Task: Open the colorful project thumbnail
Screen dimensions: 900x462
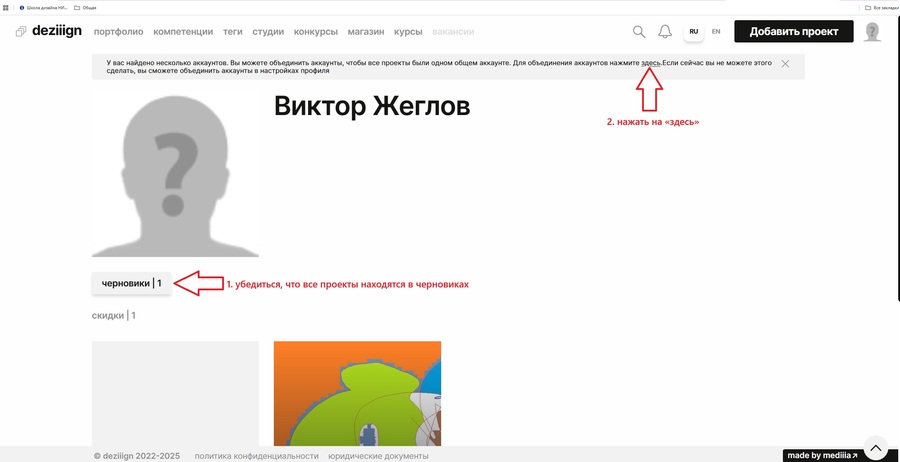Action: pyautogui.click(x=357, y=394)
